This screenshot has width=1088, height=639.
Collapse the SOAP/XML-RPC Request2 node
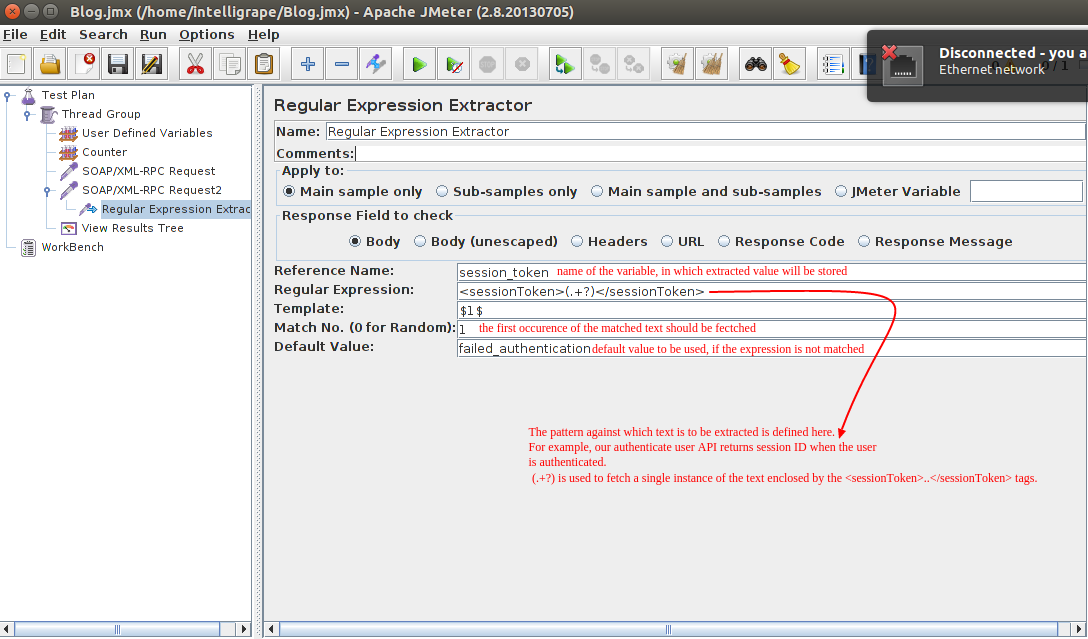[x=47, y=190]
